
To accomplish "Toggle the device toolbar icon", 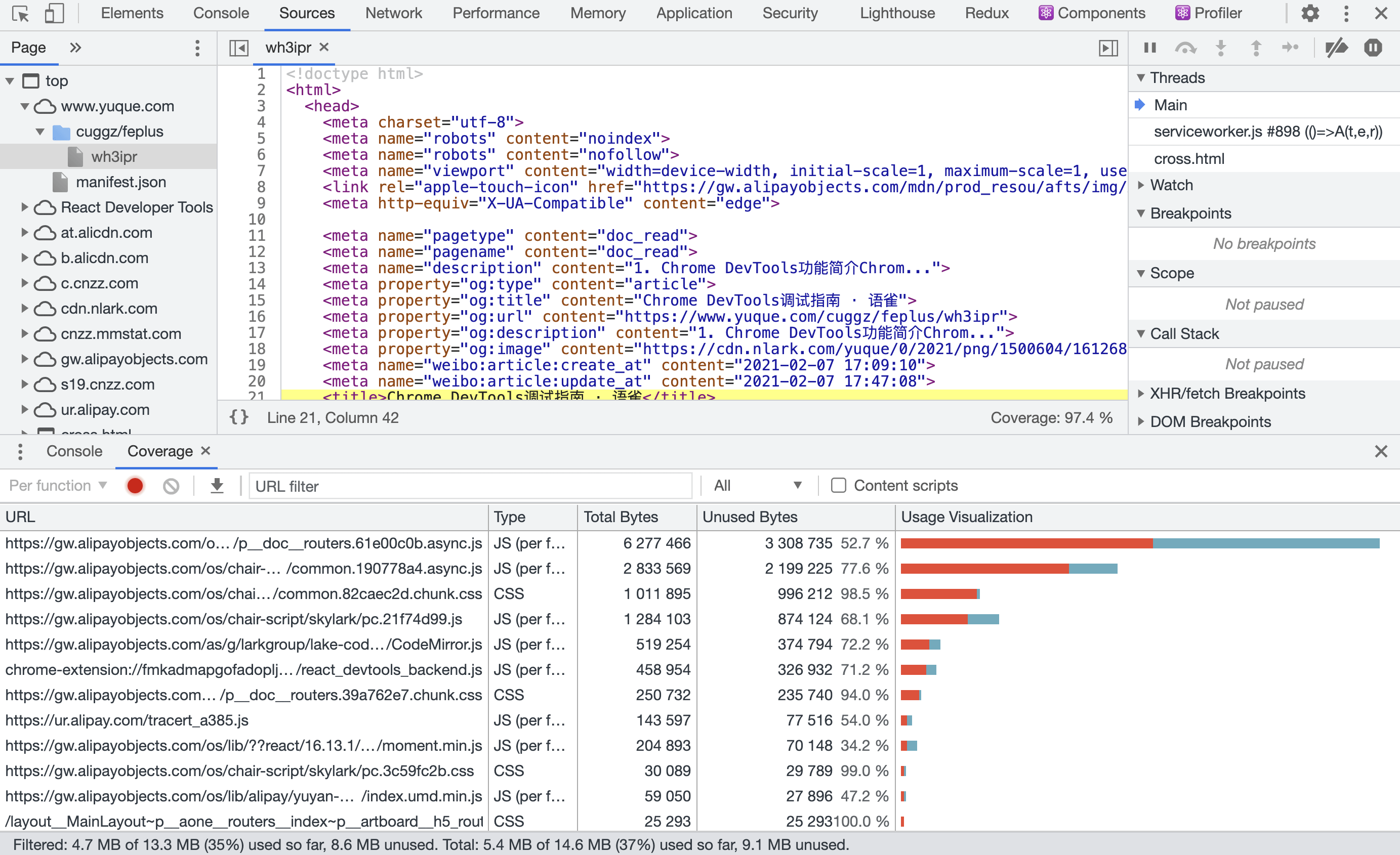I will point(54,13).
